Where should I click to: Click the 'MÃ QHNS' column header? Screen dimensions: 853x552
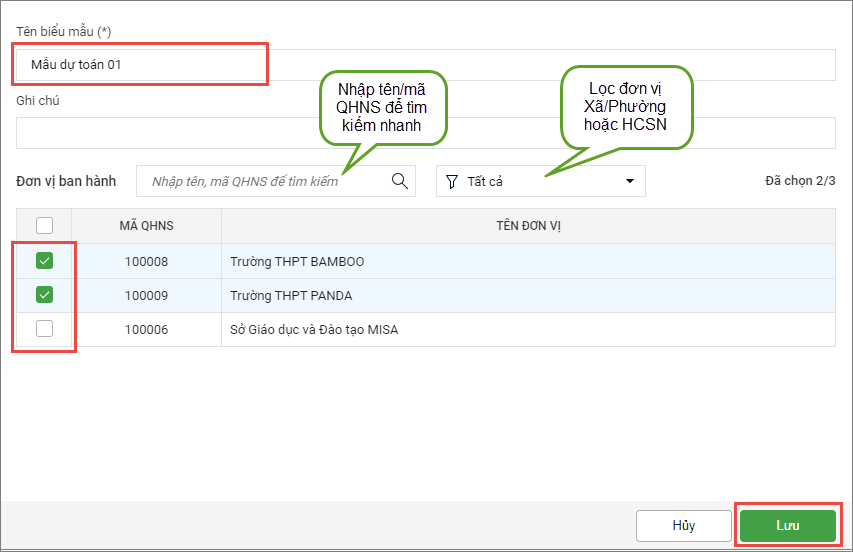(146, 226)
